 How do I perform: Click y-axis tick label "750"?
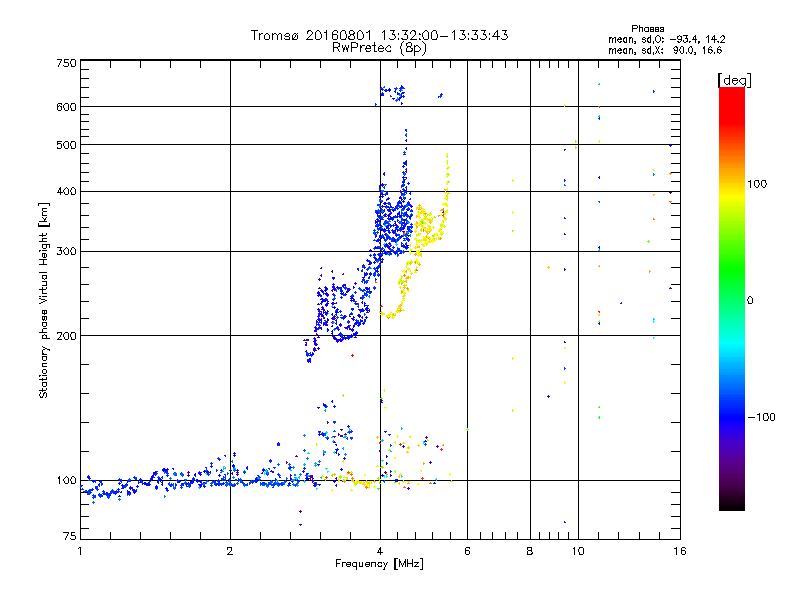pyautogui.click(x=66, y=63)
